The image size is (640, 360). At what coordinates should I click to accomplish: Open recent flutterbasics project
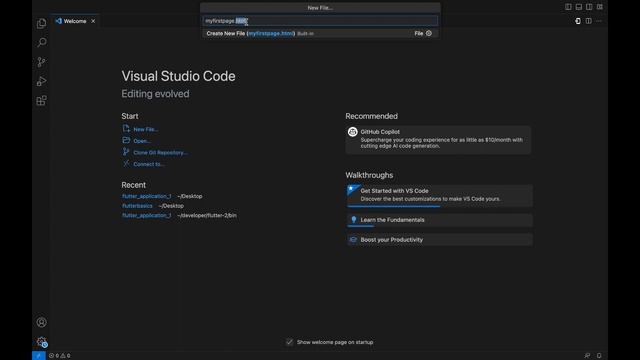[x=137, y=206]
